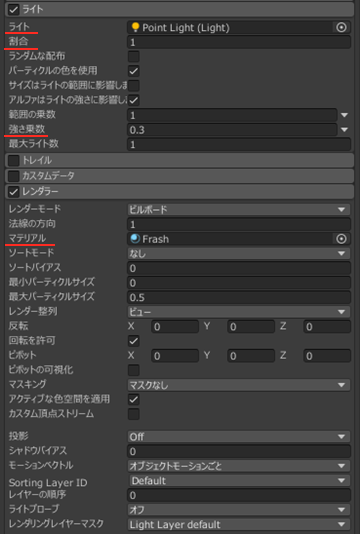Click the マテリアル label
360x534 pixels.
(27, 238)
